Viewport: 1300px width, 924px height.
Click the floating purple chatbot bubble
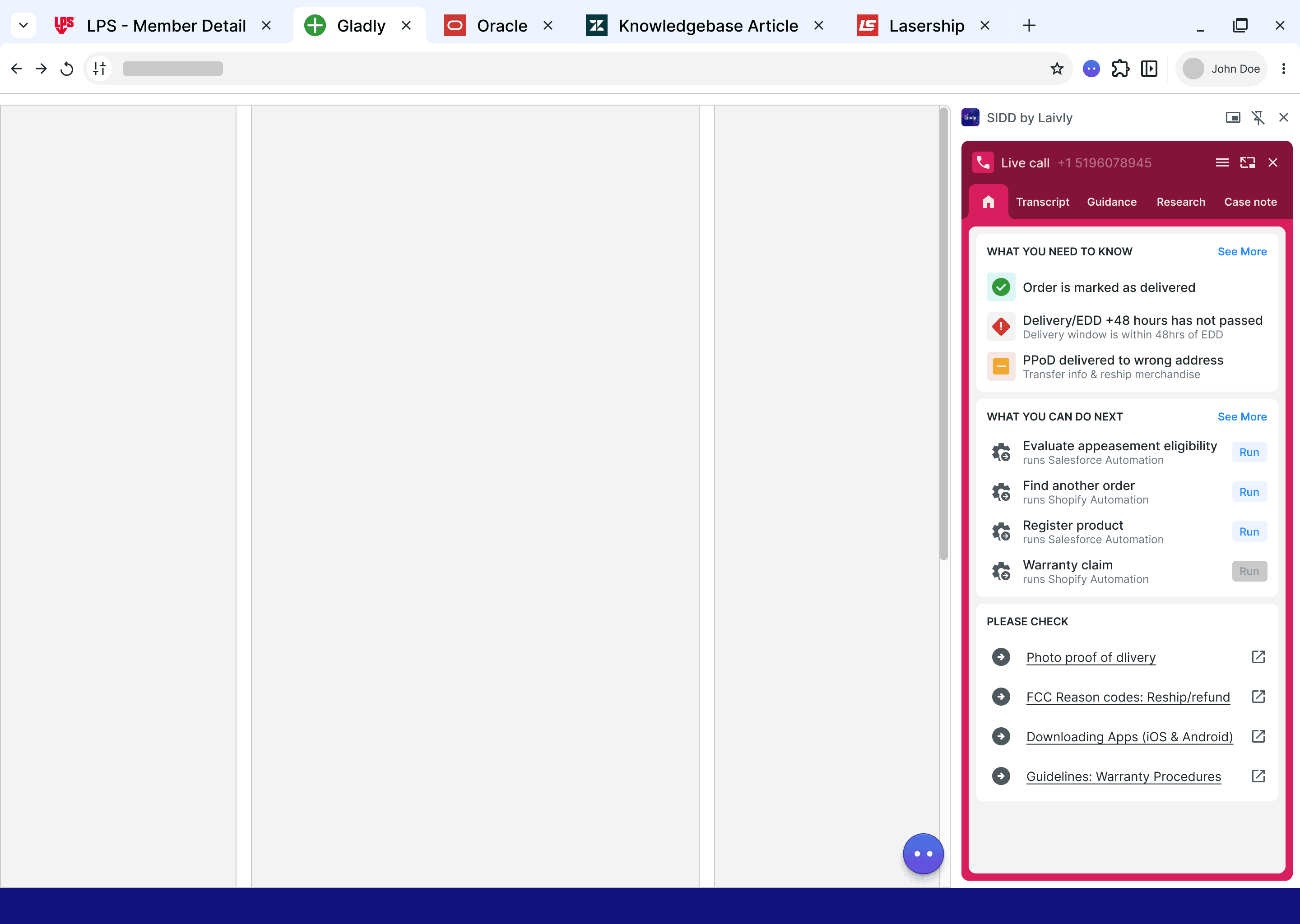[923, 854]
